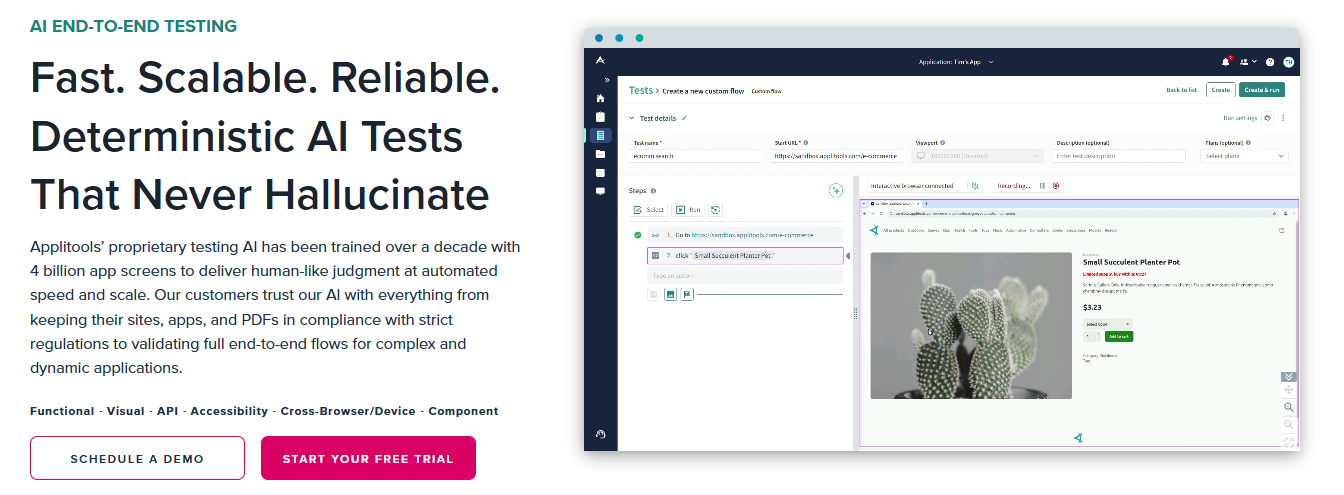The image size is (1344, 495).
Task: Open the monitor icon in the sidebar
Action: pos(600,190)
